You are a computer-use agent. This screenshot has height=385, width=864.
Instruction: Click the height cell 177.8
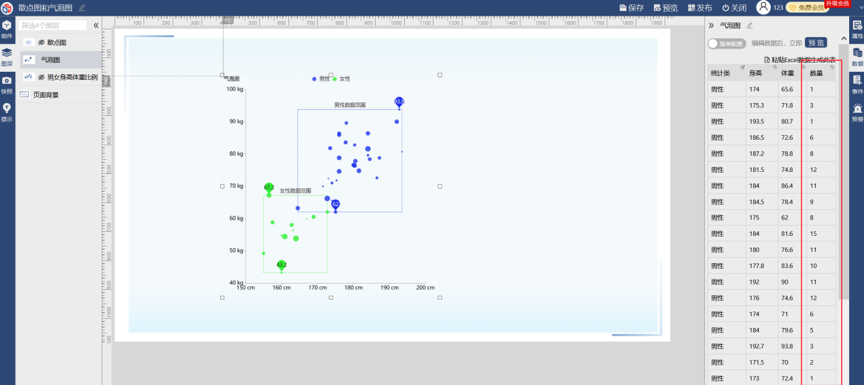[762, 266]
